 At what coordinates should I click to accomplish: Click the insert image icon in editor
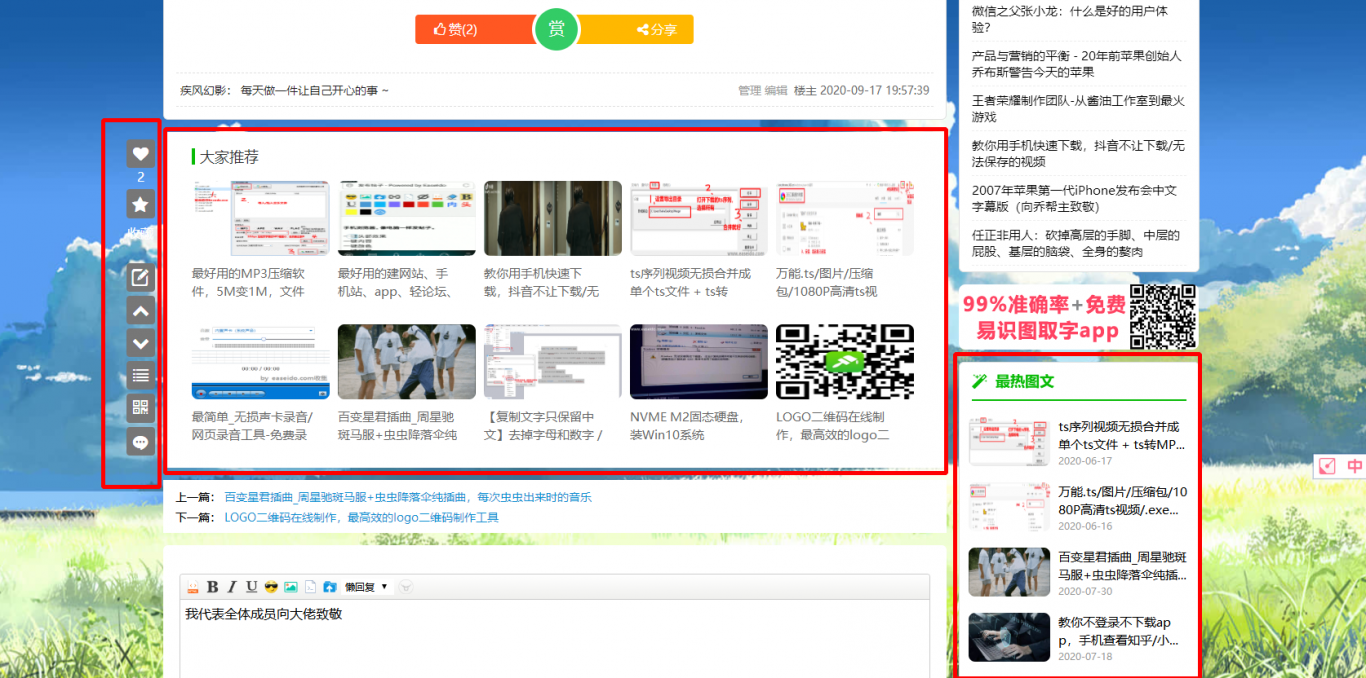291,587
